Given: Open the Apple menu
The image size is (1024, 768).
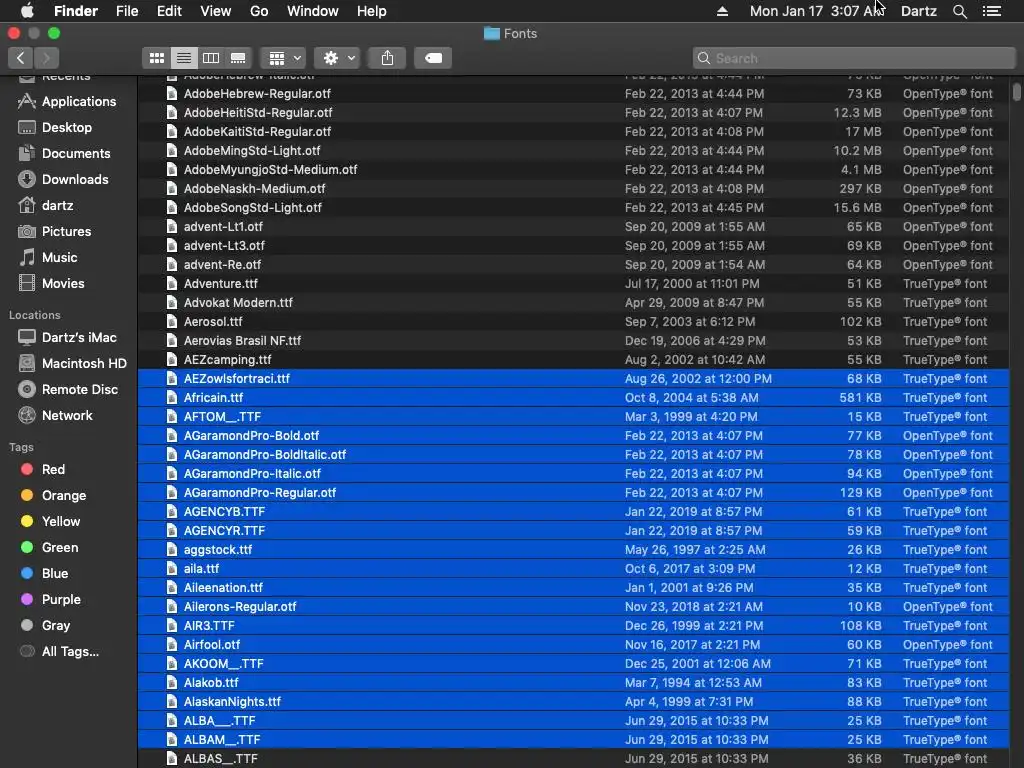Looking at the screenshot, I should point(27,11).
